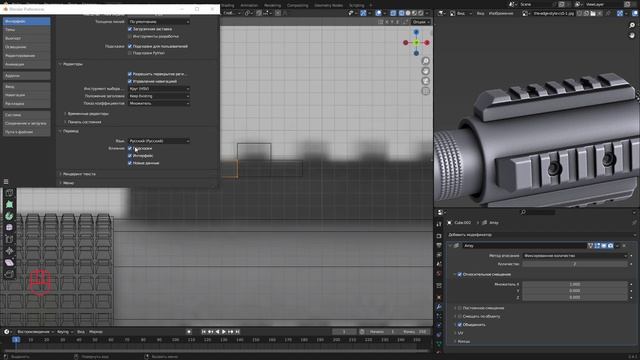Open Метод описания dropdown in Array
Viewport: 640px width, 360px height.
click(575, 256)
